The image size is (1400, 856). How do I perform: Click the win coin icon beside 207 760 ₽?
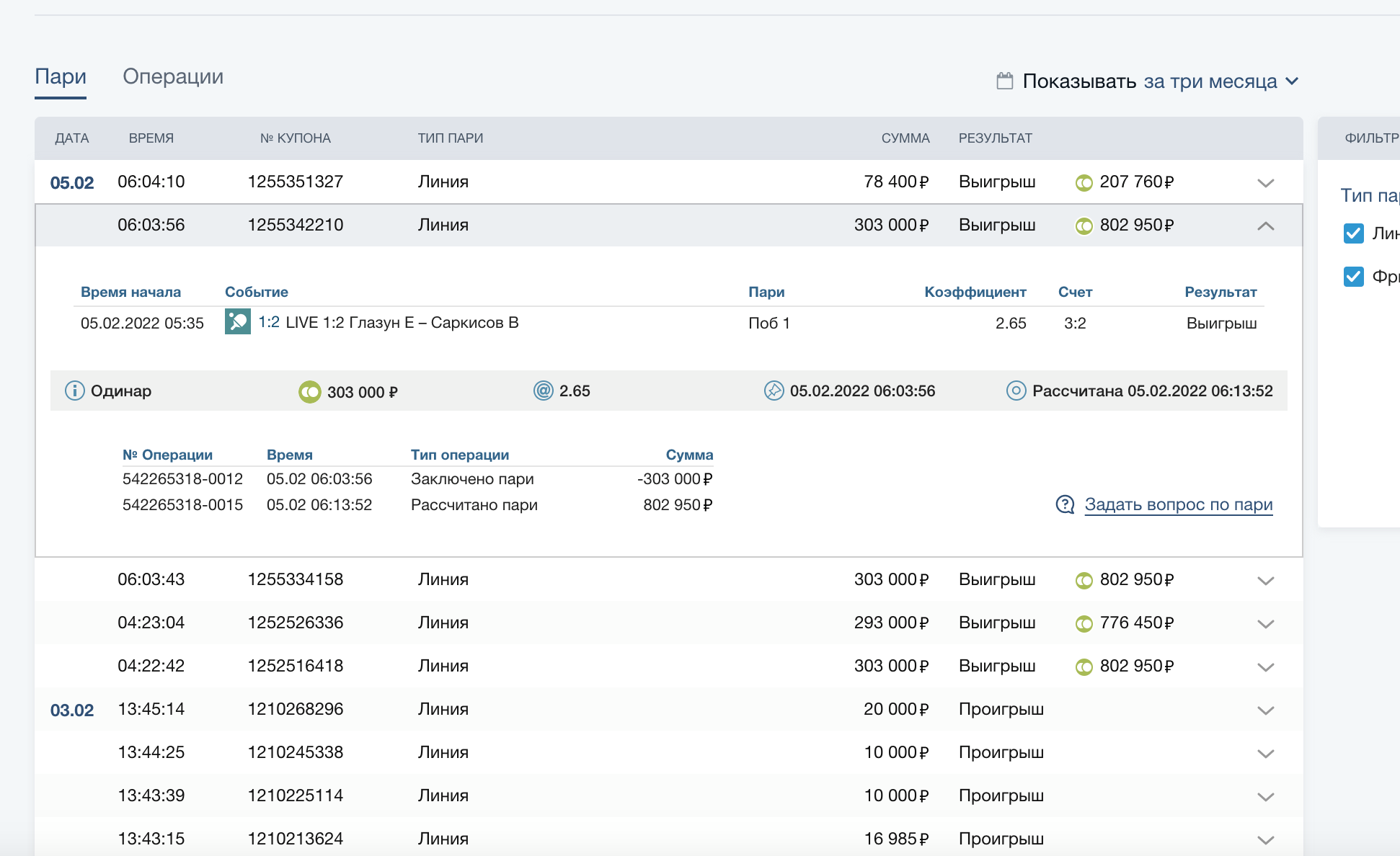tap(1084, 182)
